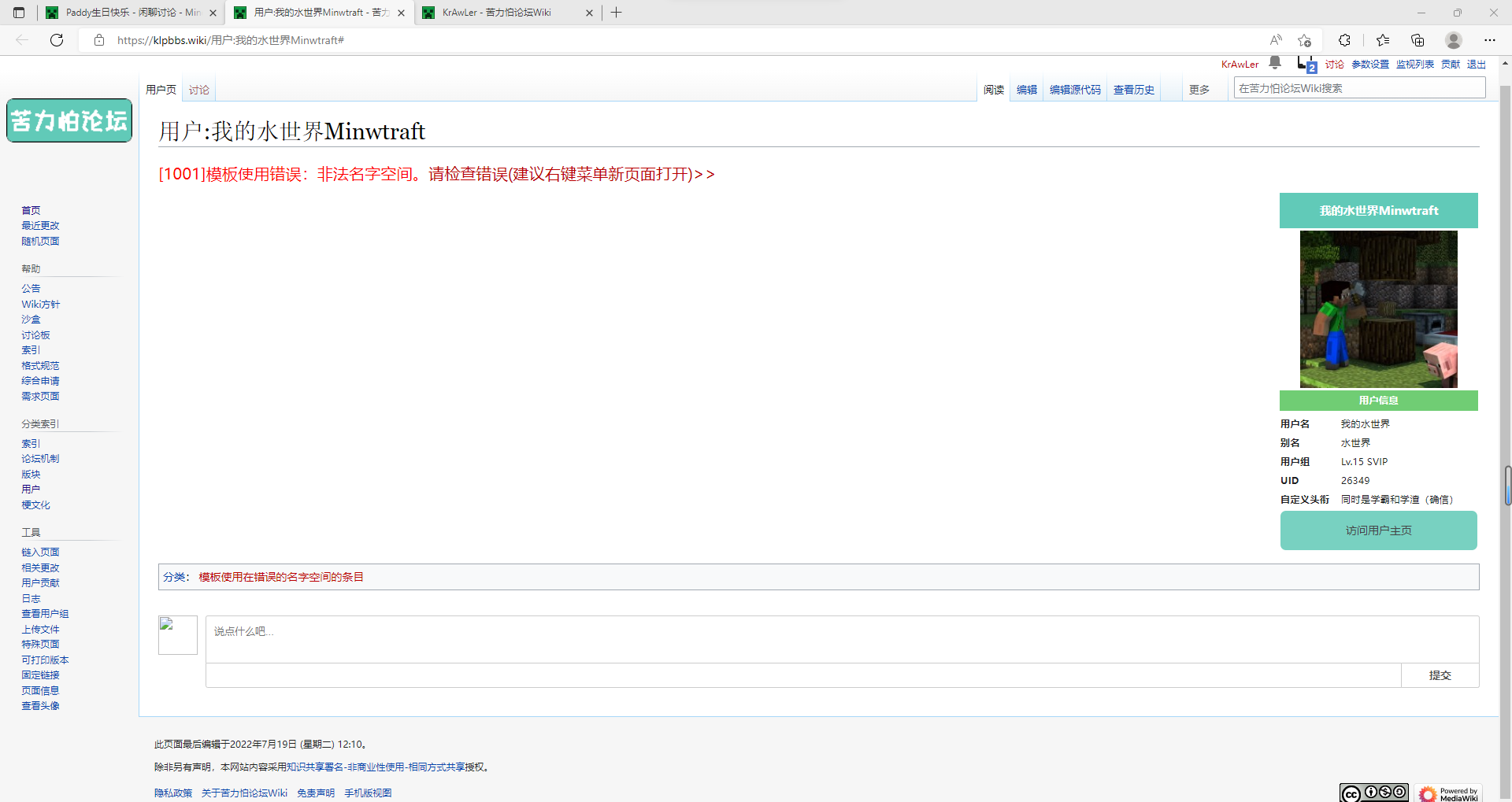
Task: Click the wiki search input field
Action: (1359, 88)
